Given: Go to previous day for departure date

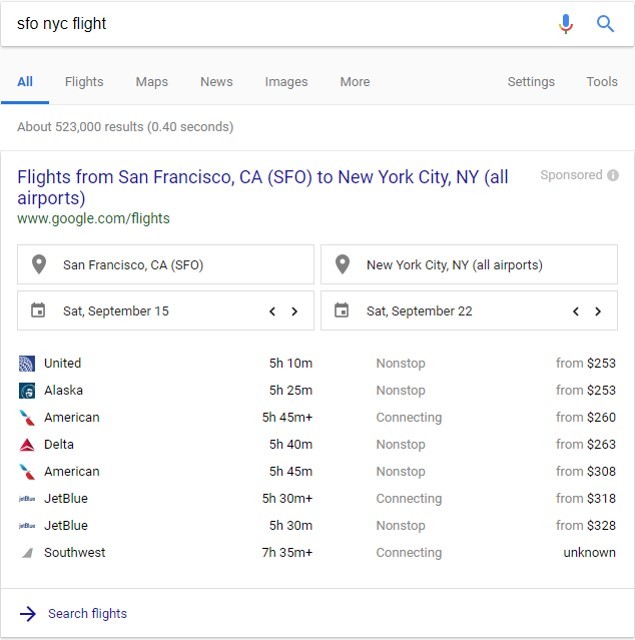Looking at the screenshot, I should pyautogui.click(x=272, y=311).
